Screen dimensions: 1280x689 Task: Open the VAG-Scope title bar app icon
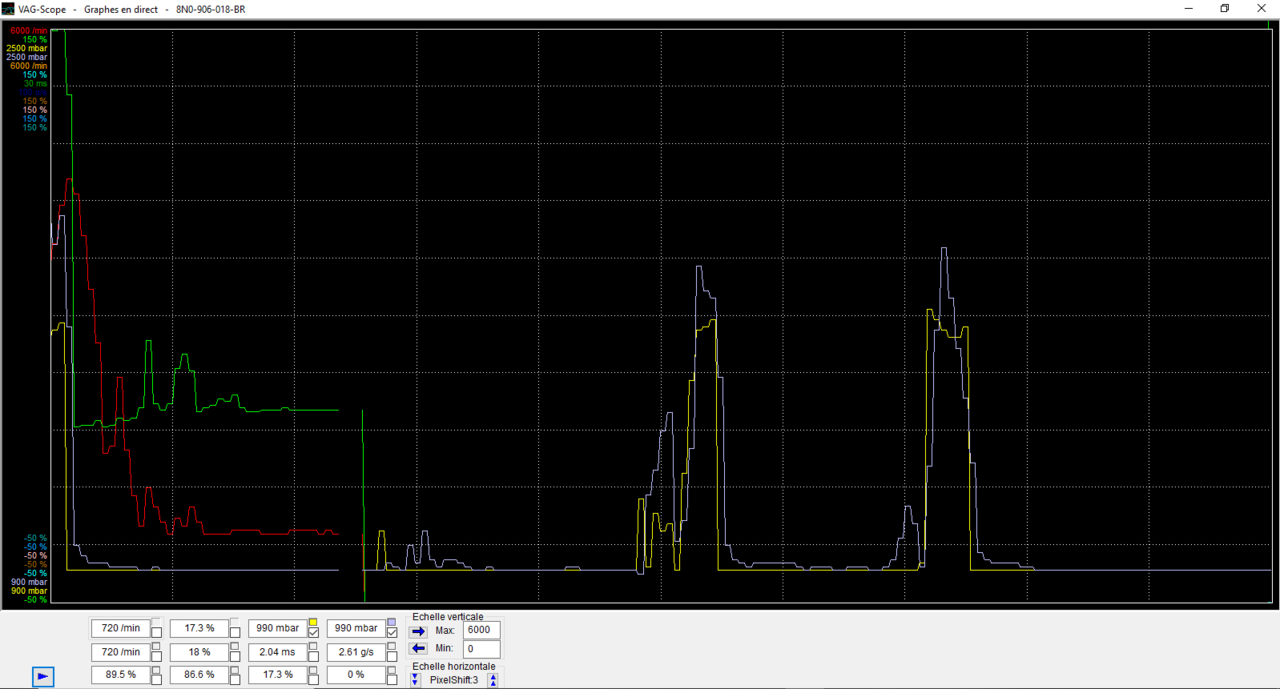coord(8,8)
